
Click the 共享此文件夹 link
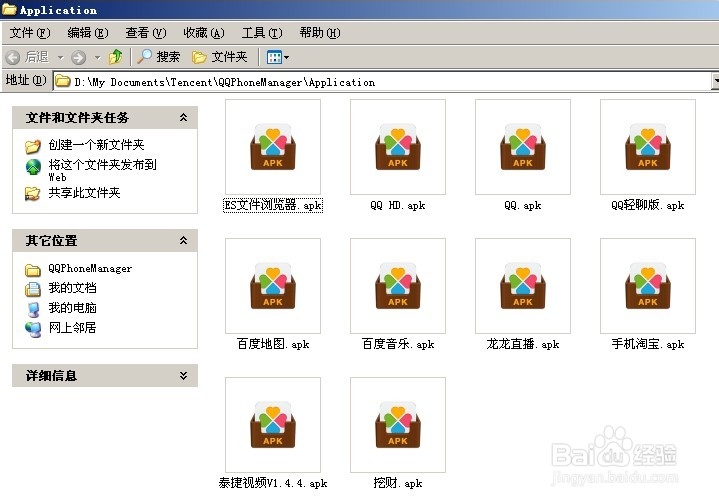[x=84, y=193]
